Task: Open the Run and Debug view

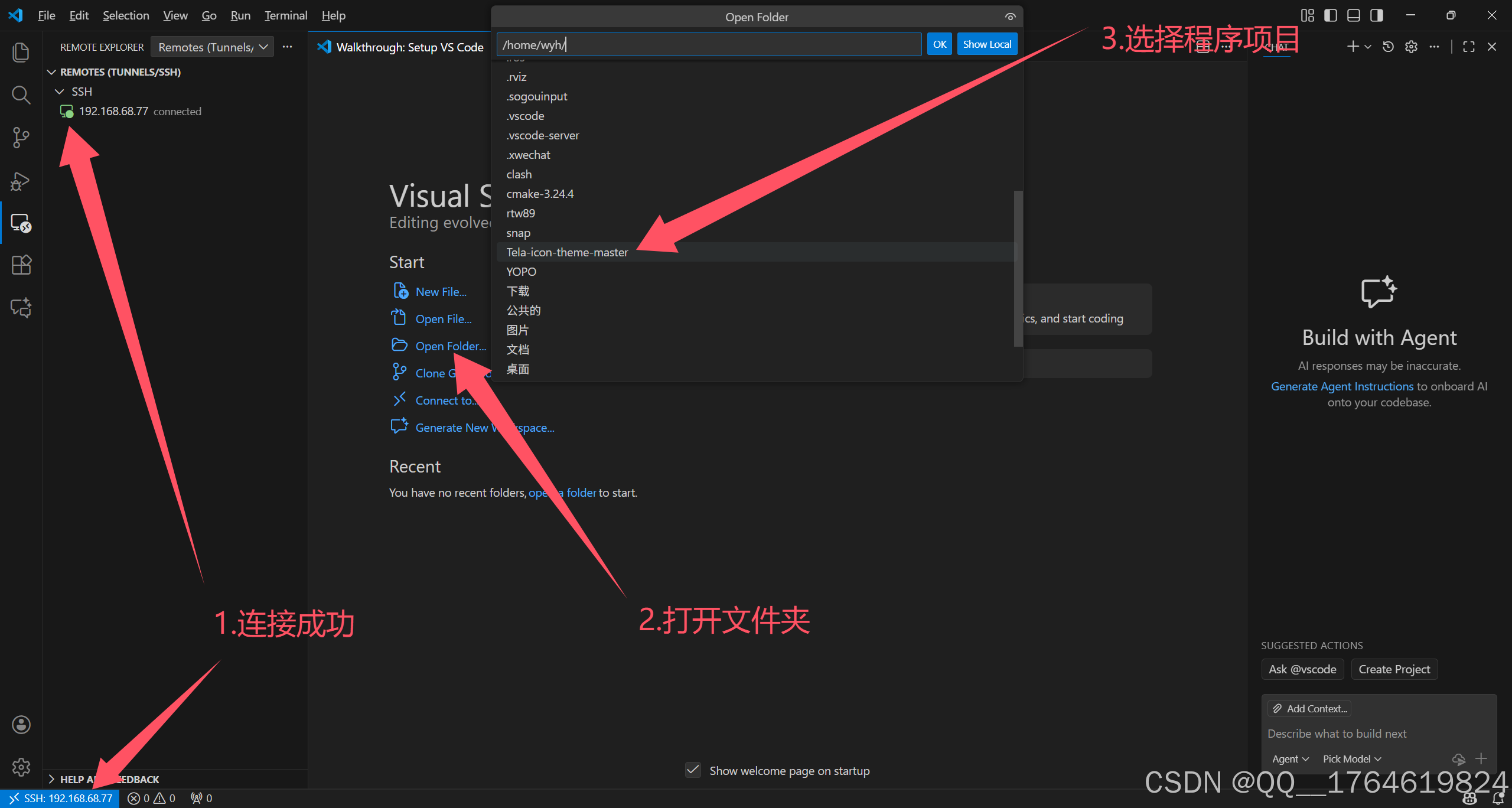Action: tap(21, 181)
